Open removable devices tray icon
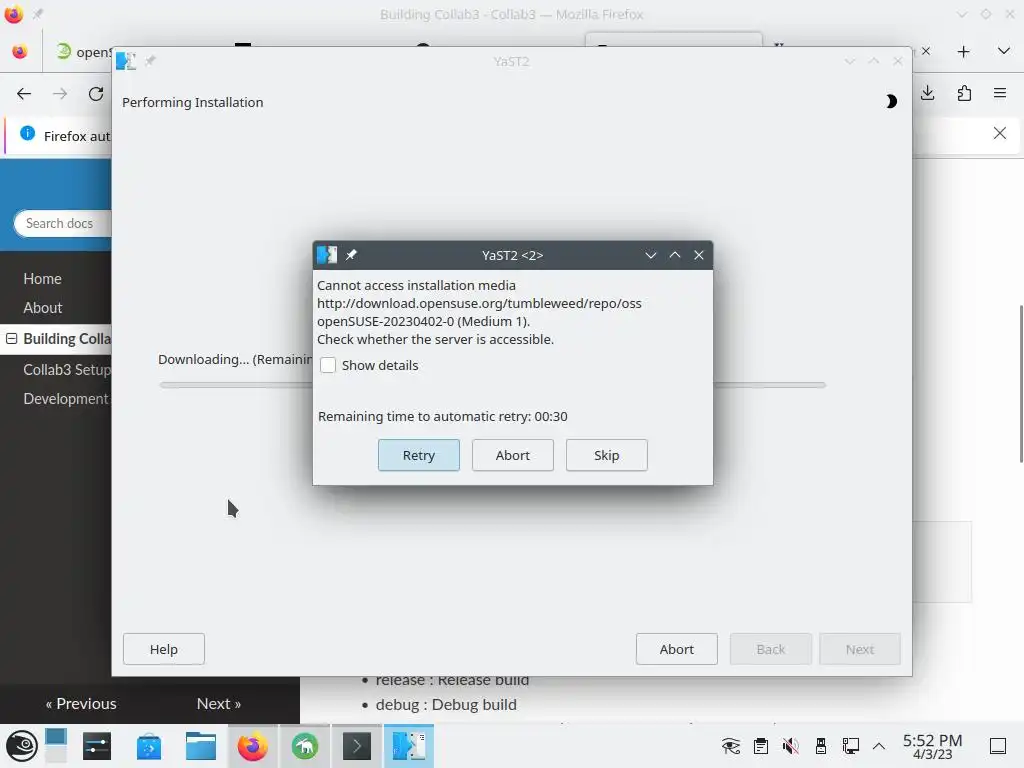Screen dimensions: 1024x768 pyautogui.click(x=821, y=746)
